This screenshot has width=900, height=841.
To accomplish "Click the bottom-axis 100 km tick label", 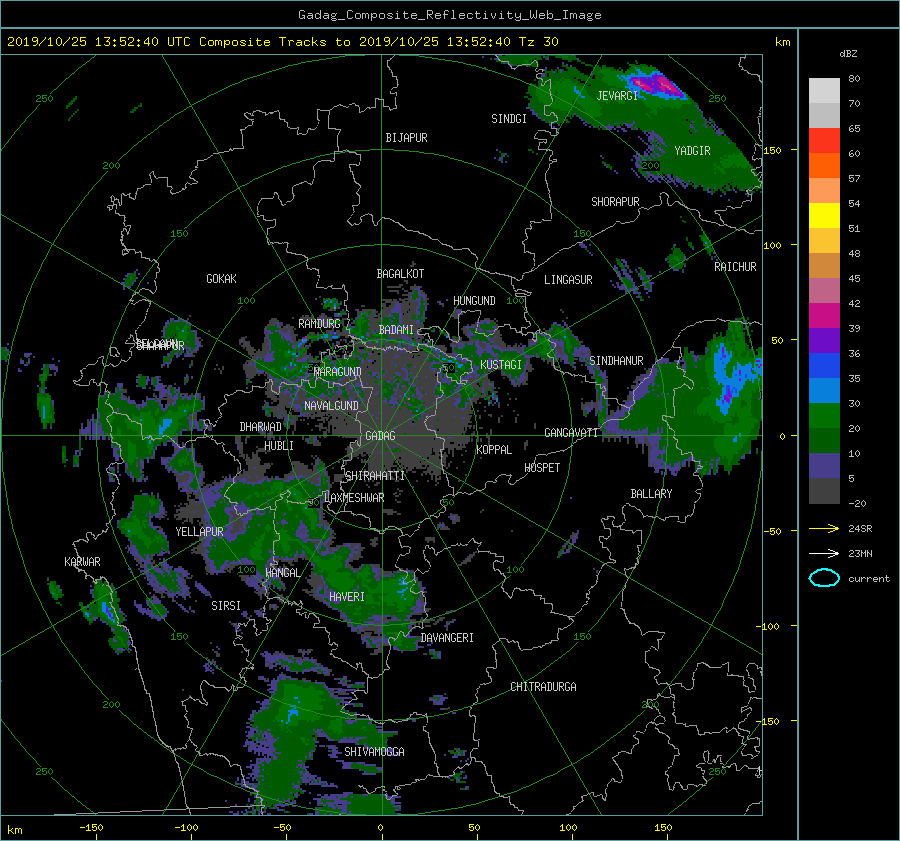I will 568,828.
